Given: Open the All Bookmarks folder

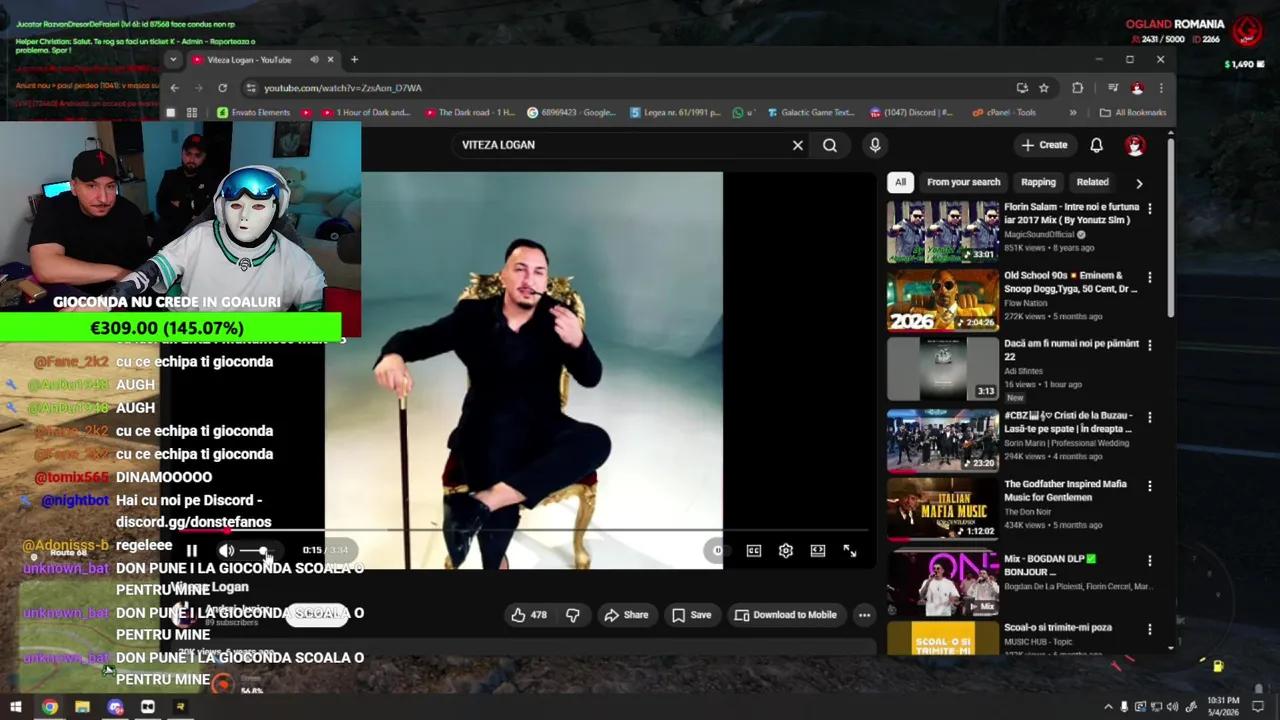Looking at the screenshot, I should [1133, 113].
